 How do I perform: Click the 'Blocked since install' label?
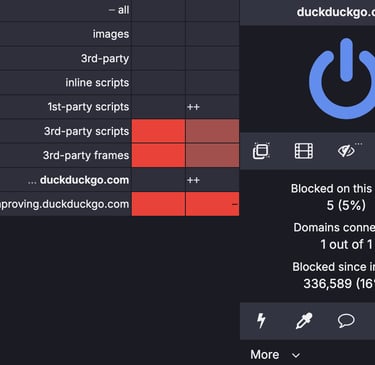(333, 267)
